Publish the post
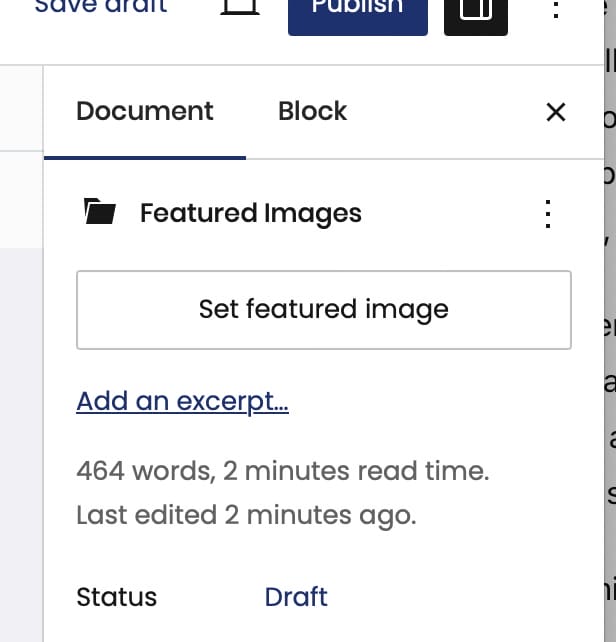Screen dimensions: 616x642 358,16
